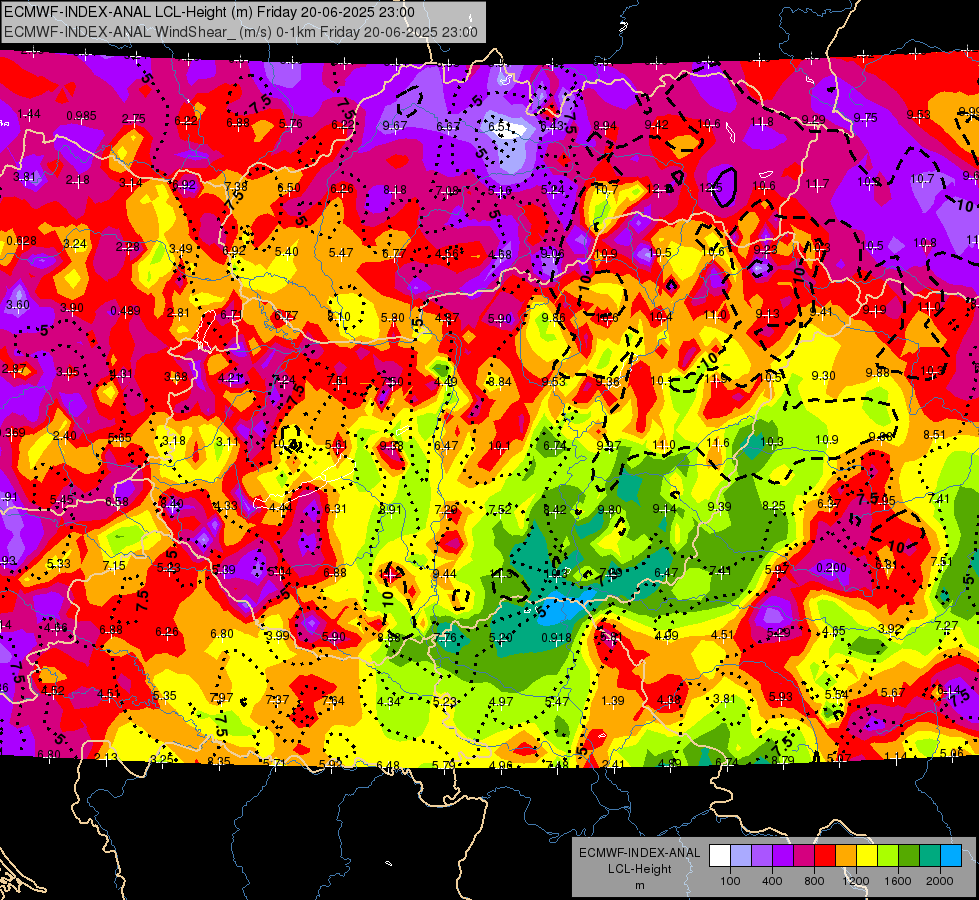Click the 100 legend scale label
Screen dimensions: 979x900
pos(730,881)
